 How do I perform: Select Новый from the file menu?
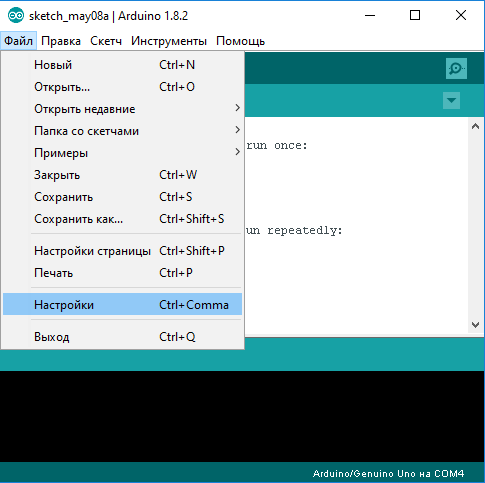tap(122, 65)
